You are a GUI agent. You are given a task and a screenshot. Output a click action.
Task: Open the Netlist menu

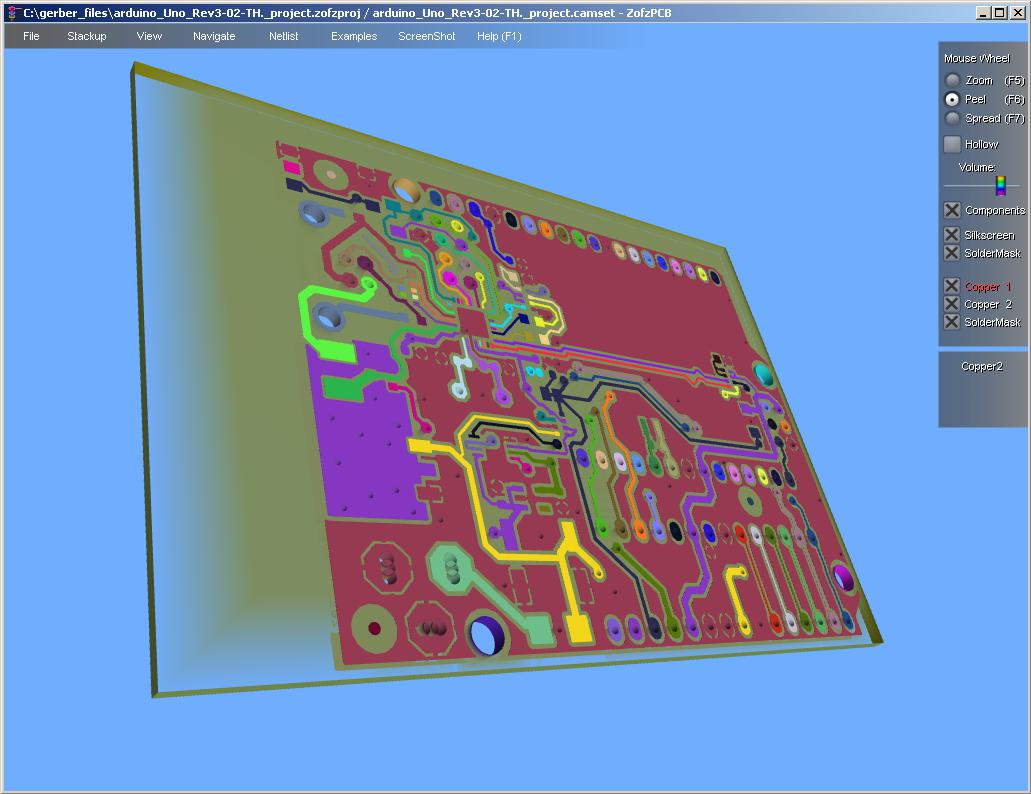point(283,36)
